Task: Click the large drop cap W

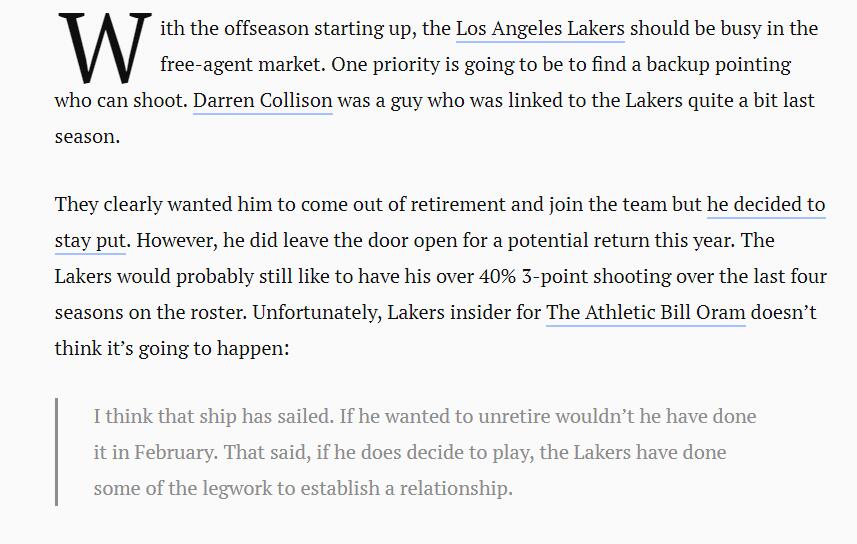Action: [x=104, y=48]
